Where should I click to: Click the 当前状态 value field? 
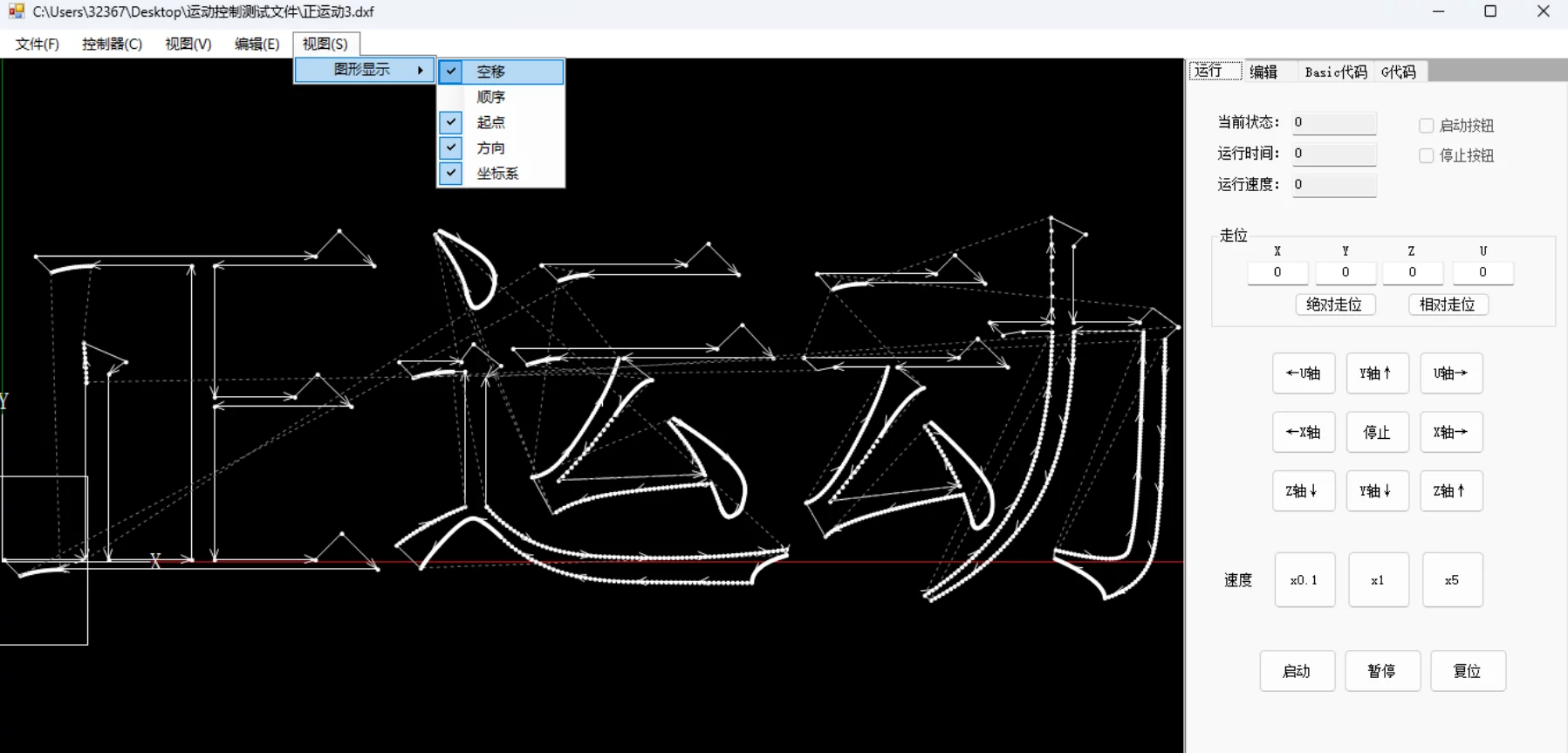tap(1334, 123)
